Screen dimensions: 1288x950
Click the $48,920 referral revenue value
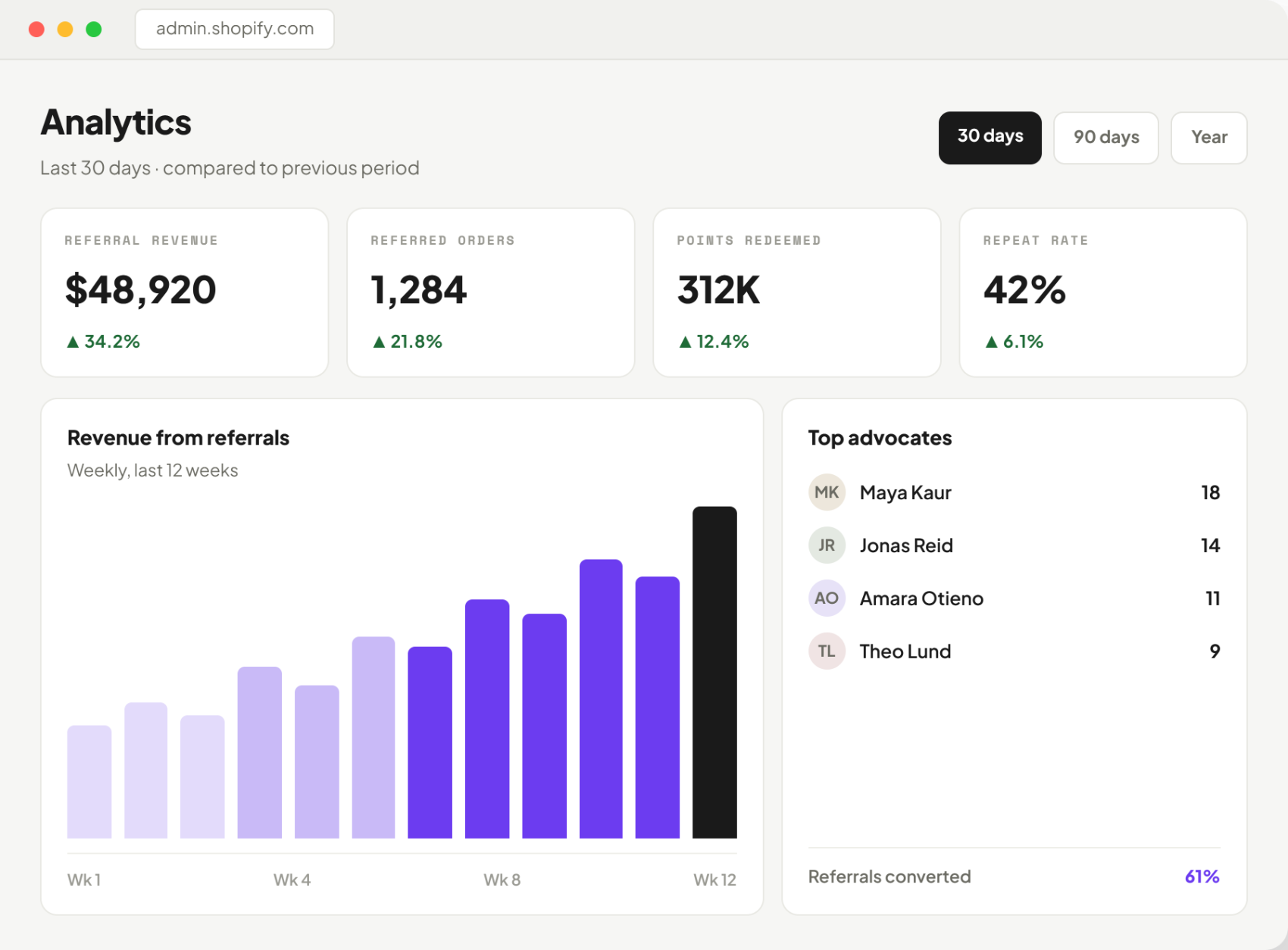[x=141, y=290]
